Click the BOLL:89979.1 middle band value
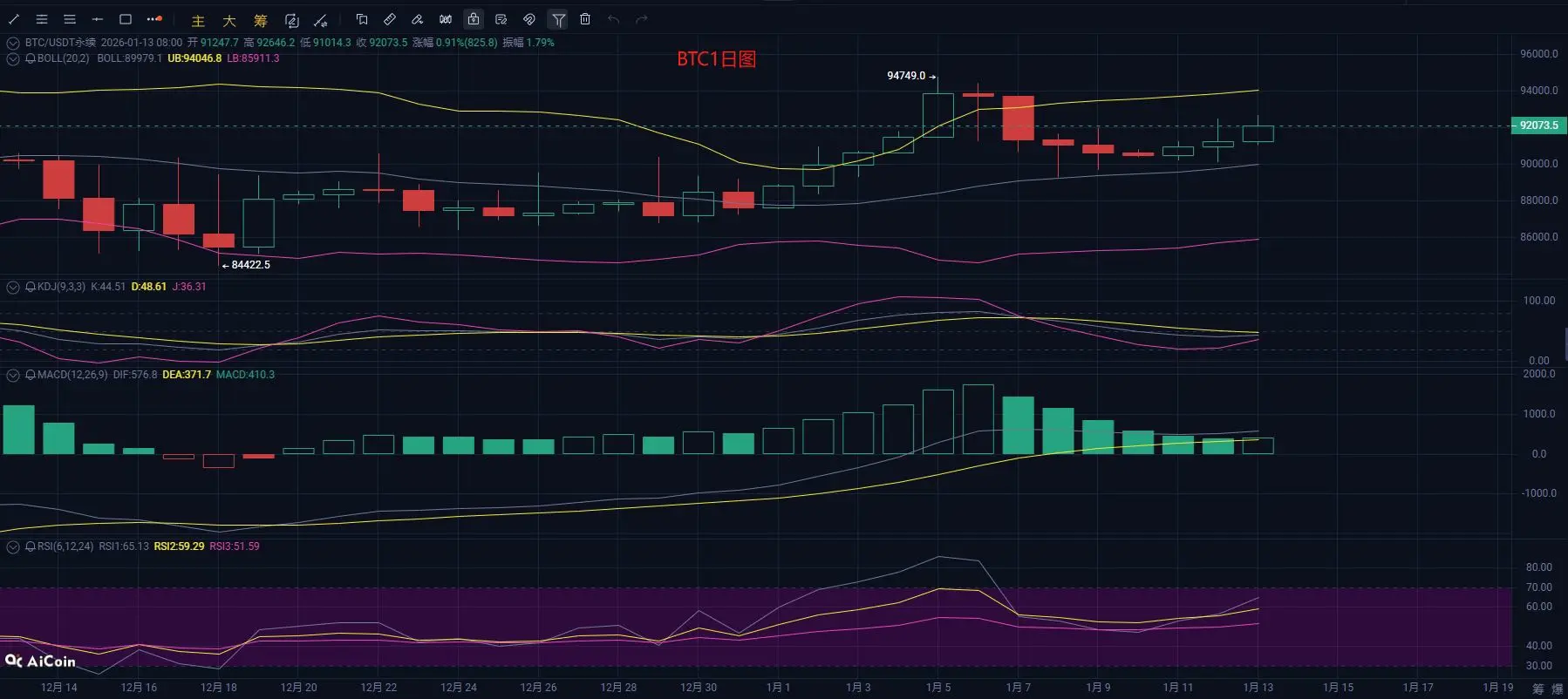1568x699 pixels. tap(130, 58)
